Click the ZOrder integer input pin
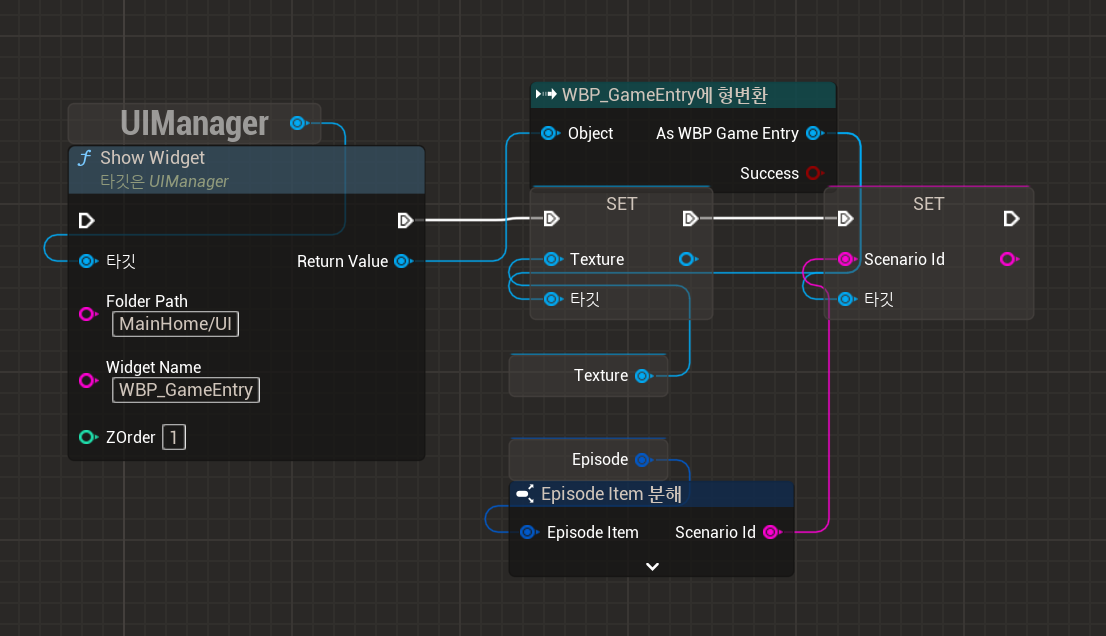This screenshot has width=1106, height=636. [x=87, y=437]
